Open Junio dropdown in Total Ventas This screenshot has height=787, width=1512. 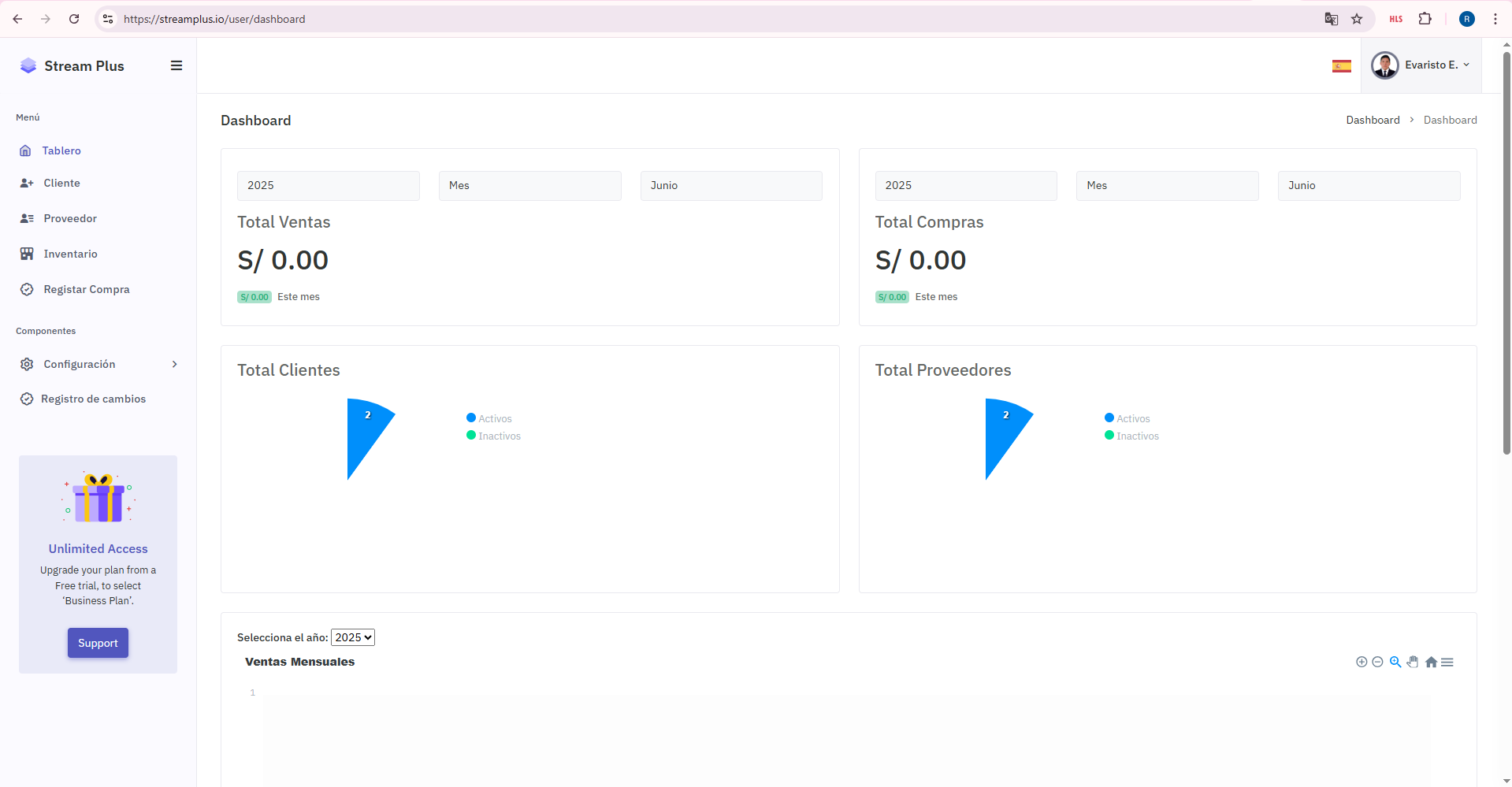click(731, 186)
